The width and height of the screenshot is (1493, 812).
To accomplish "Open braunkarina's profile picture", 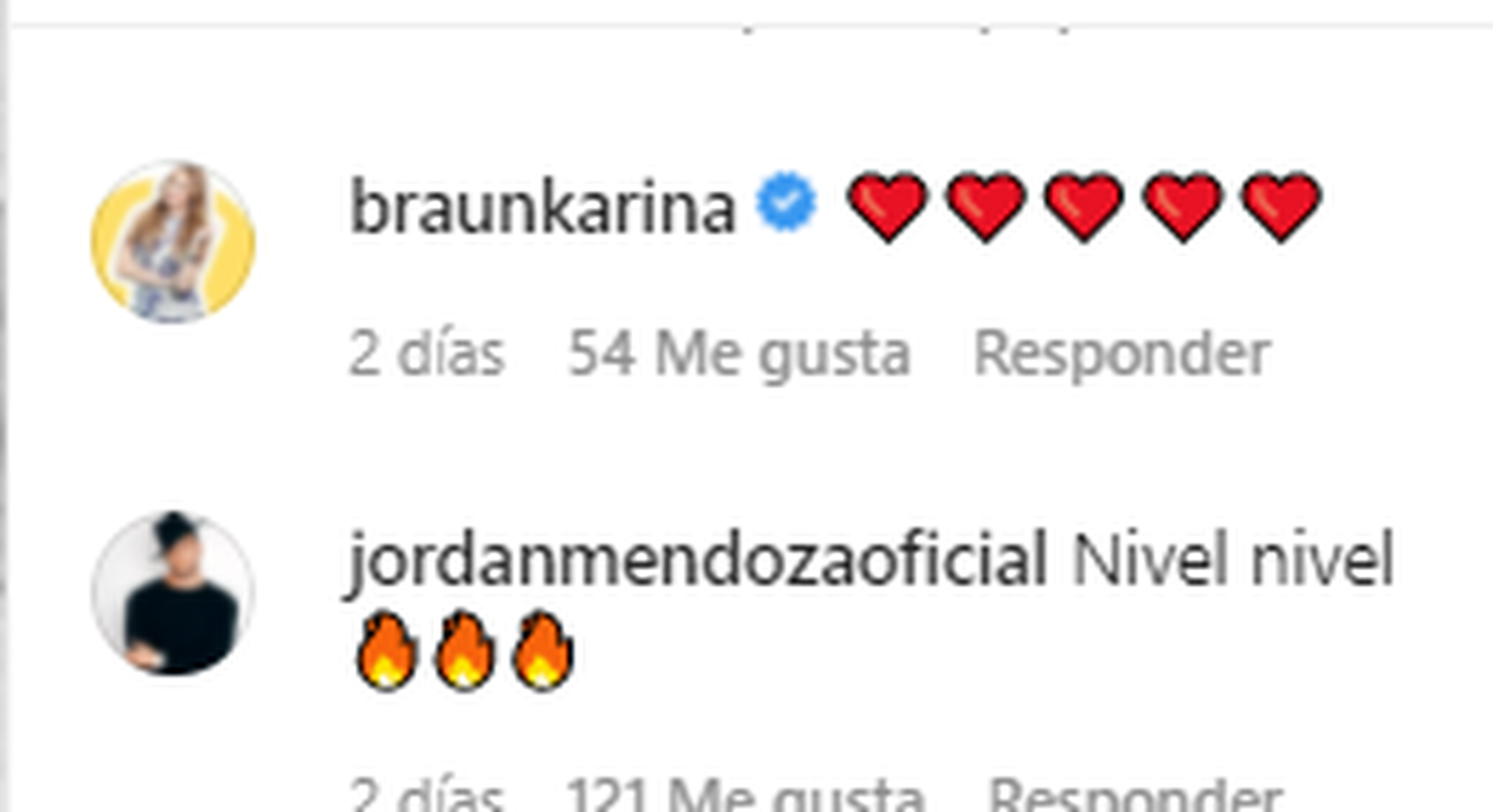I will point(173,242).
